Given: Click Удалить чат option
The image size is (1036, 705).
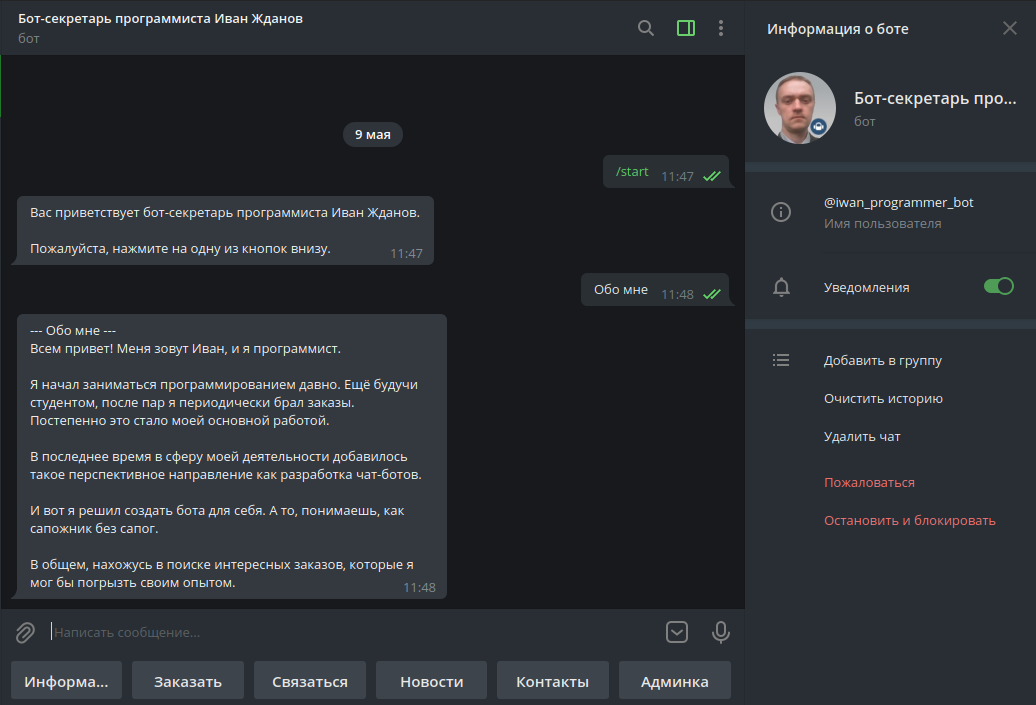Looking at the screenshot, I should [x=862, y=436].
